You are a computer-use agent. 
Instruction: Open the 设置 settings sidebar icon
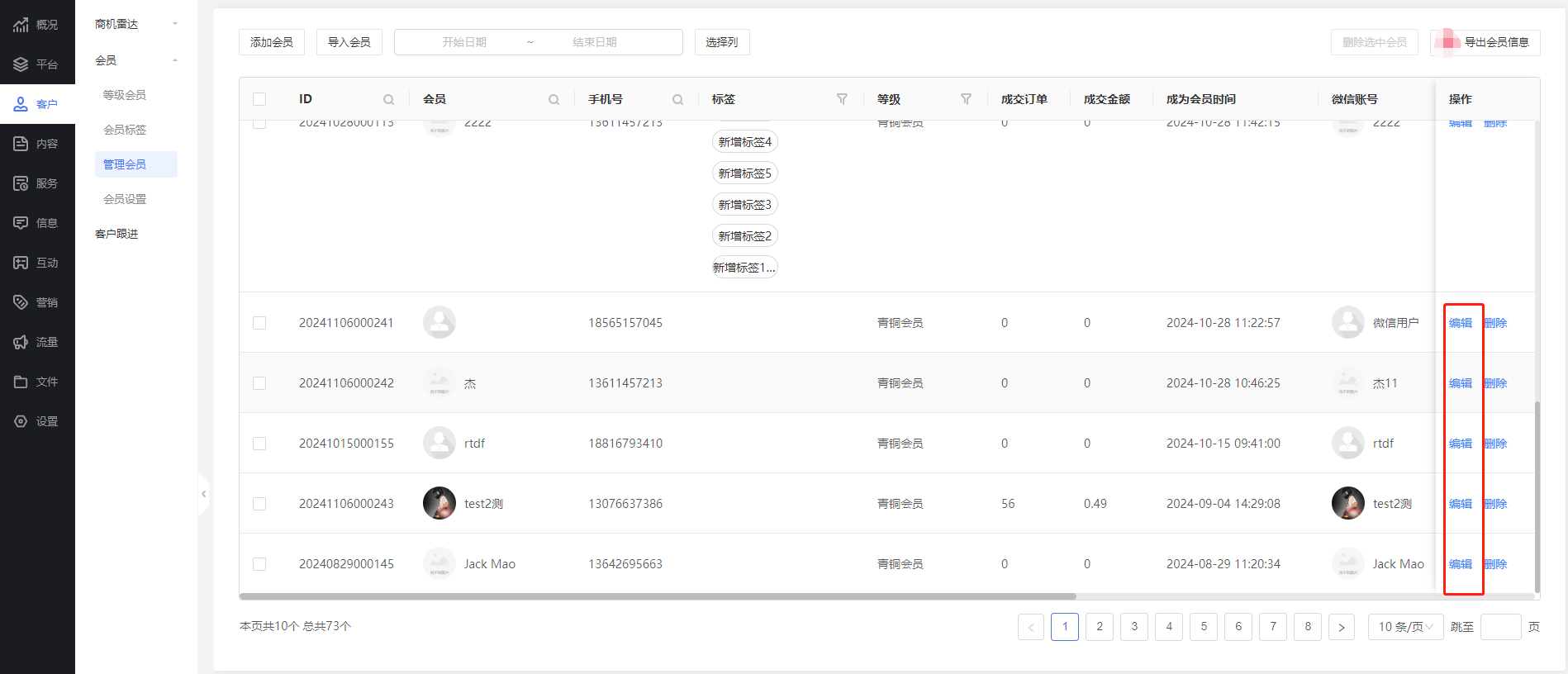pyautogui.click(x=21, y=421)
